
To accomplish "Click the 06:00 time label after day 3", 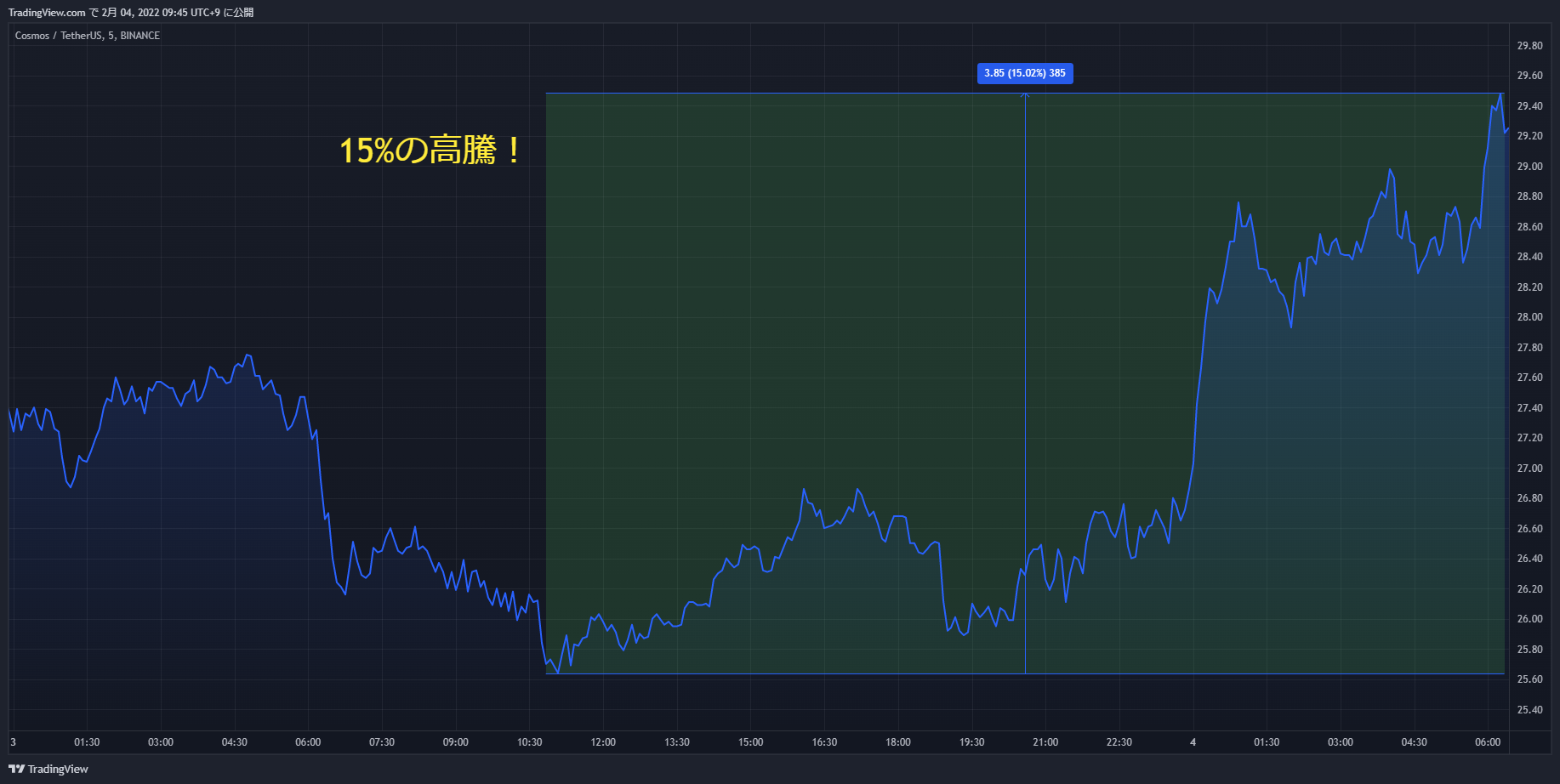I will [x=308, y=742].
